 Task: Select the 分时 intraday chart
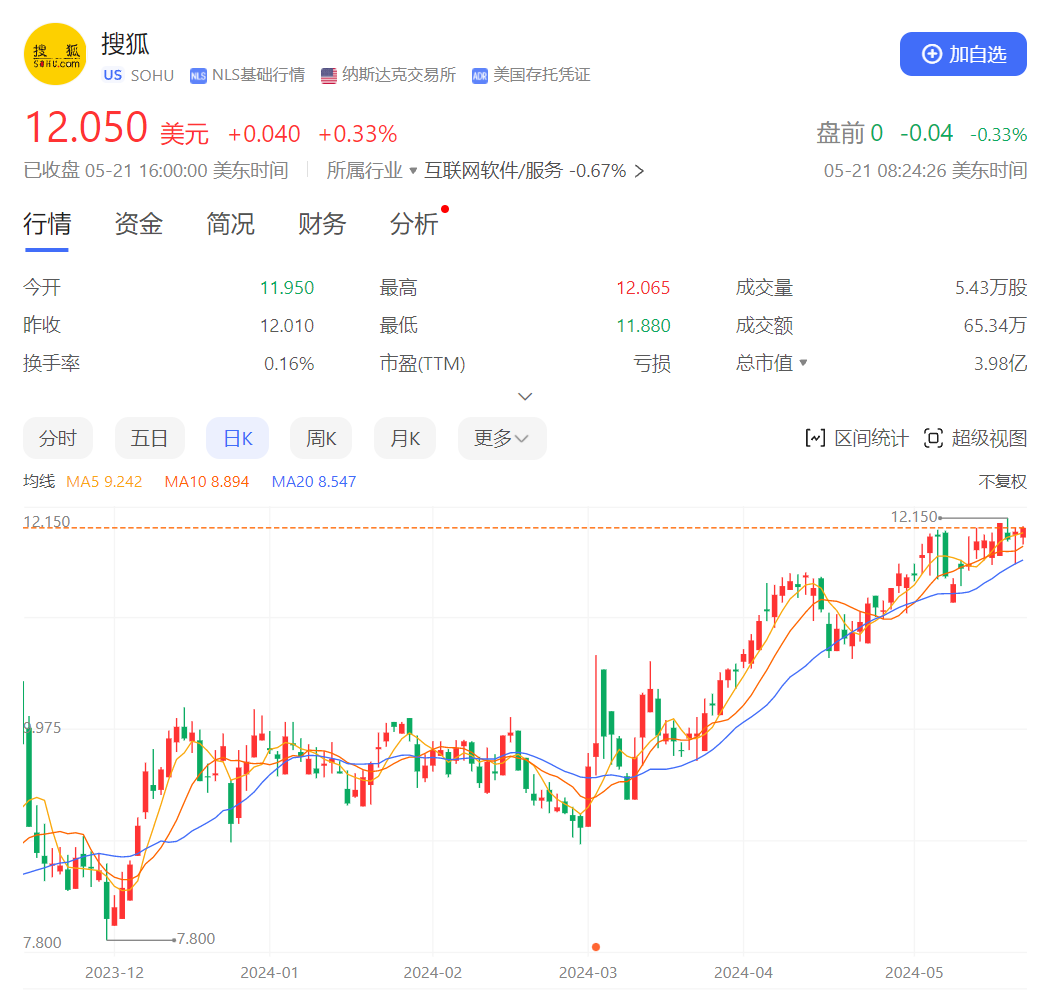58,438
